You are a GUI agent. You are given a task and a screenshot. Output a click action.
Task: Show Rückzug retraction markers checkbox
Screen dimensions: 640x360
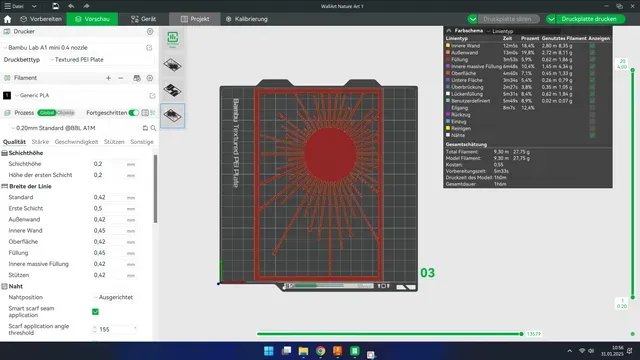[x=592, y=115]
